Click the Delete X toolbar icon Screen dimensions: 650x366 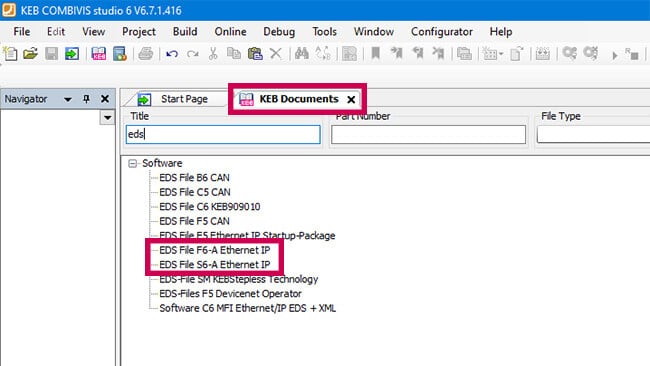(276, 54)
